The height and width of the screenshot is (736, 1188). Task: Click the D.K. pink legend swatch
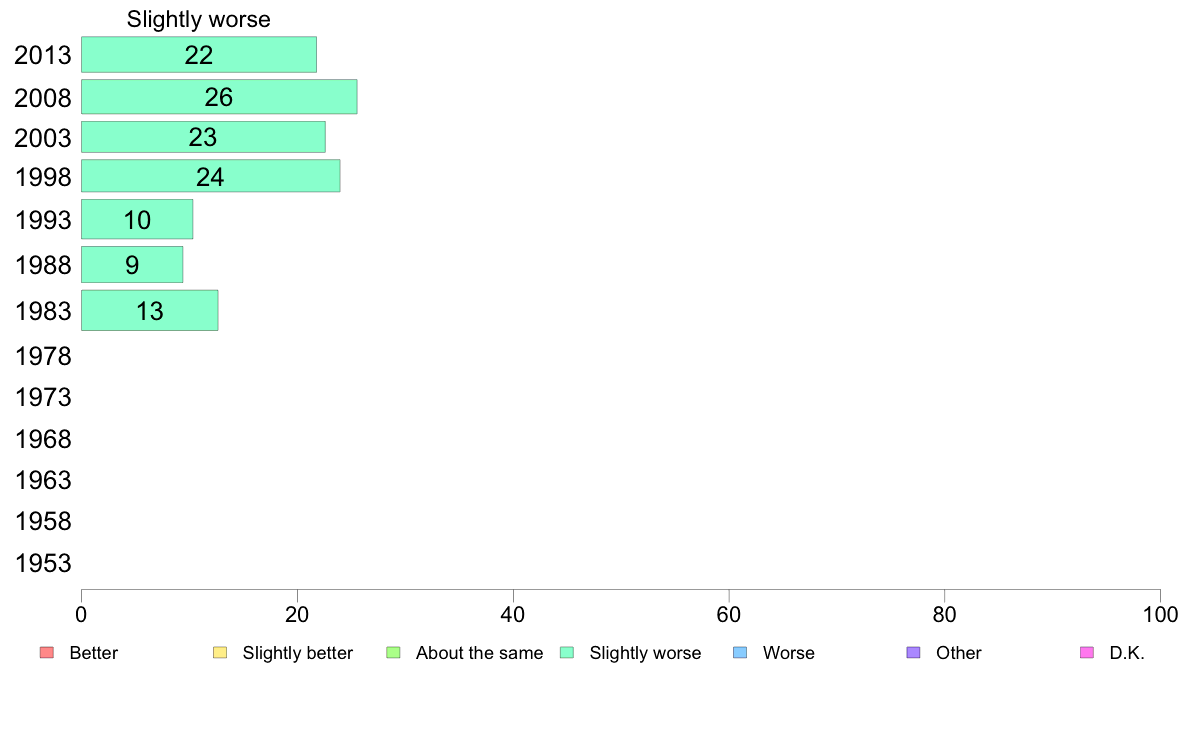pyautogui.click(x=1087, y=653)
